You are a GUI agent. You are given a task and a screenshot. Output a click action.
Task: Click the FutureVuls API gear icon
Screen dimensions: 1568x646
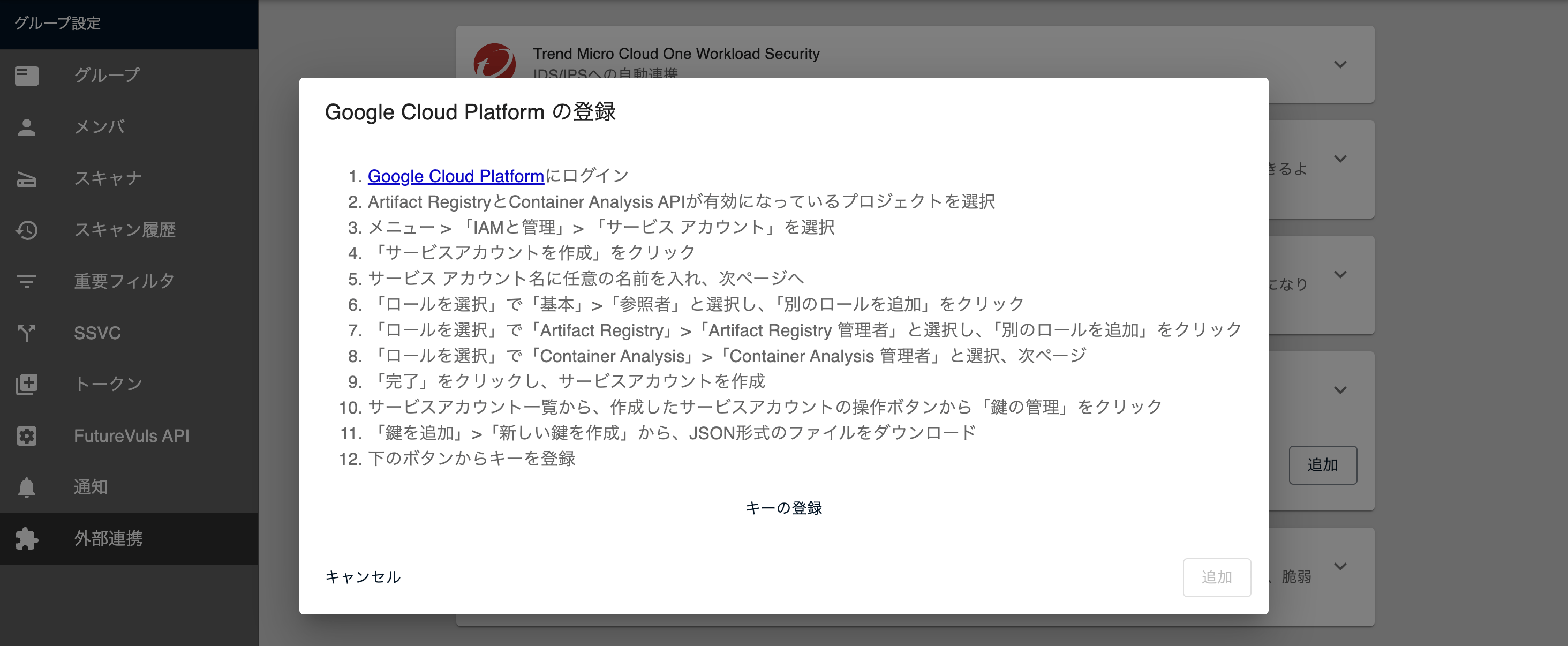[27, 436]
